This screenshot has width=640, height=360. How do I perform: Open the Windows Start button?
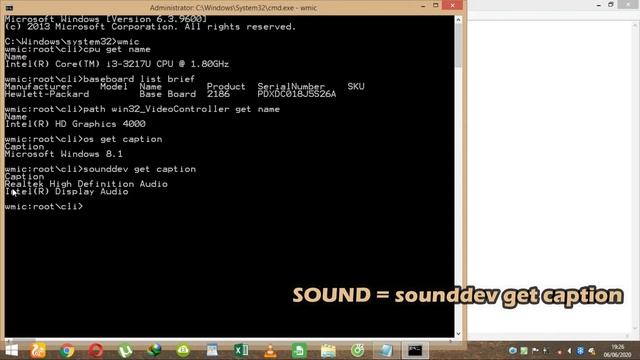[11, 351]
